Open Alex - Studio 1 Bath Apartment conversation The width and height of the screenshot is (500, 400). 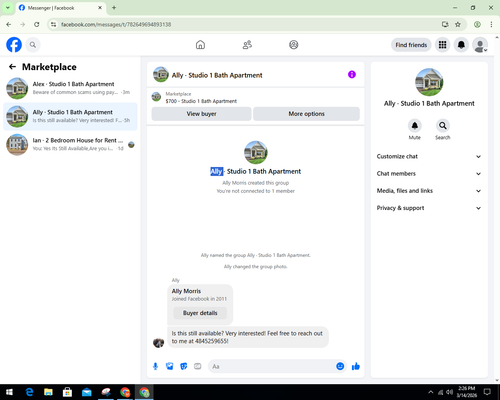tap(70, 88)
